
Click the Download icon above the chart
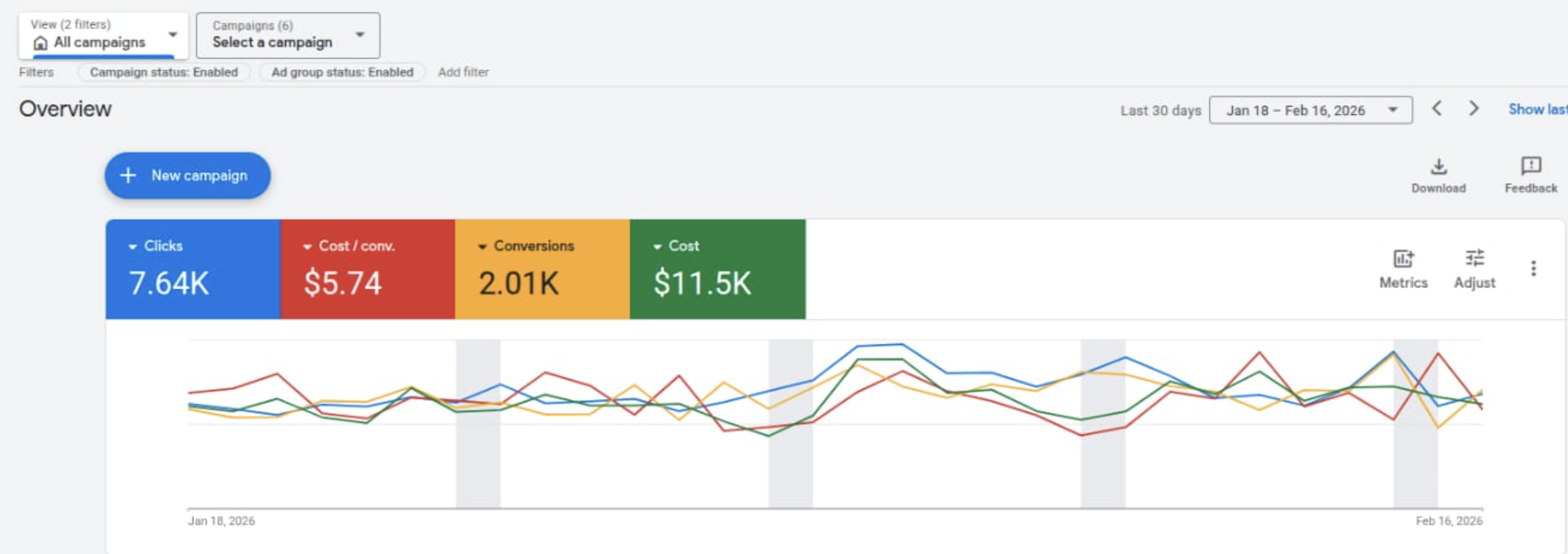1437,176
